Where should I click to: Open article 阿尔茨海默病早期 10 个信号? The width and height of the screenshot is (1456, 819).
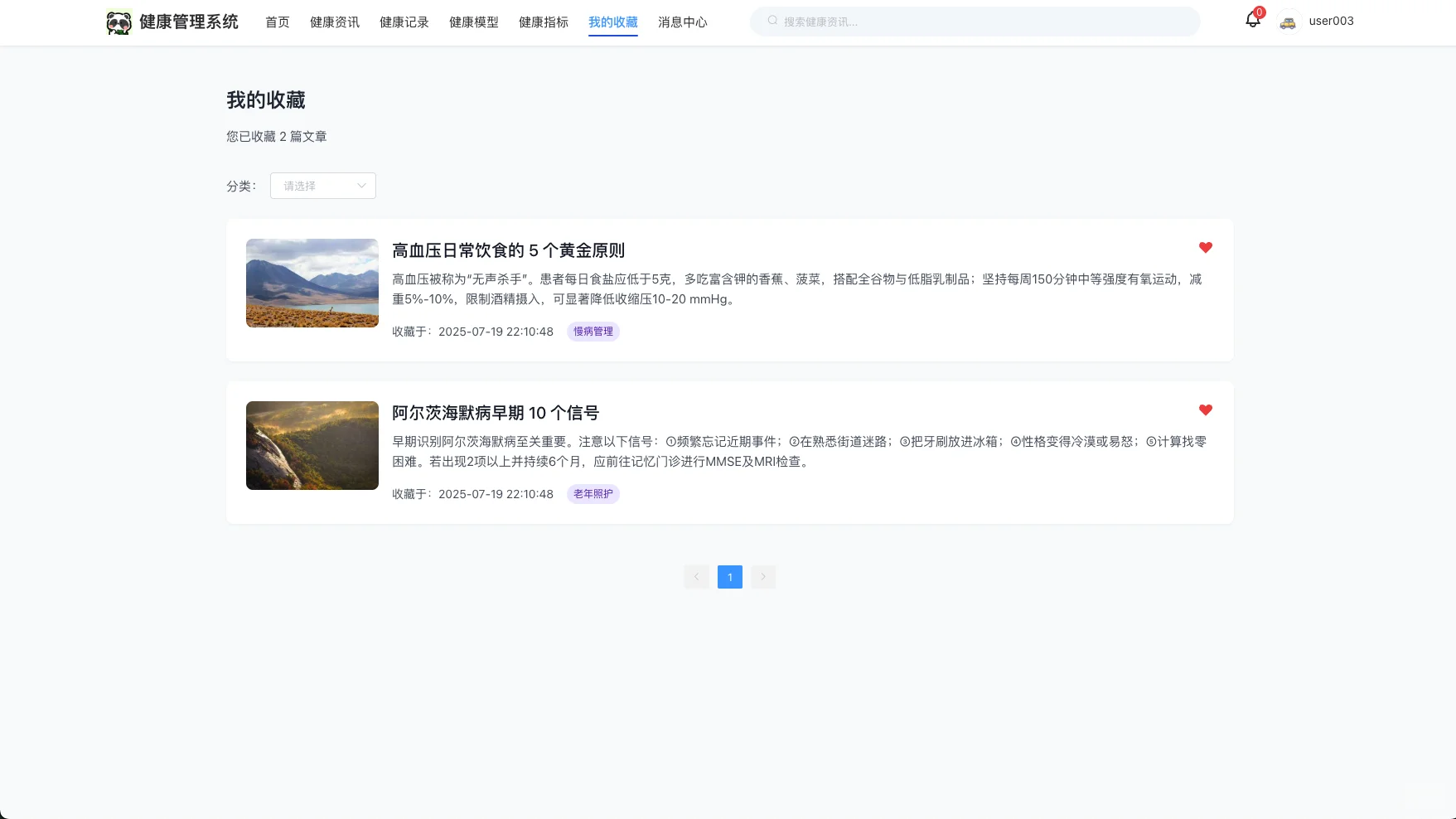coord(496,412)
